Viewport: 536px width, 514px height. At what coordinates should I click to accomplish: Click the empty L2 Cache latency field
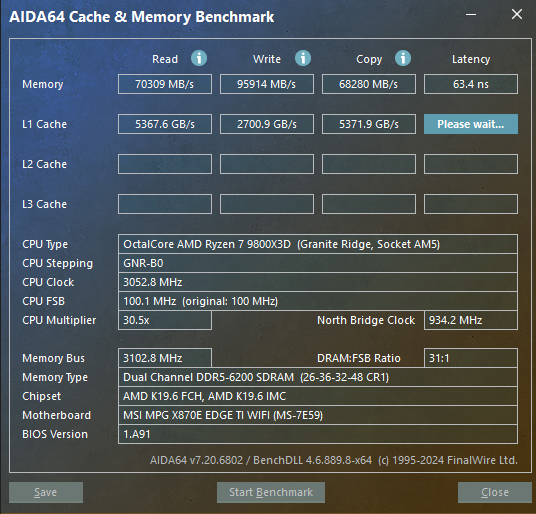point(471,164)
